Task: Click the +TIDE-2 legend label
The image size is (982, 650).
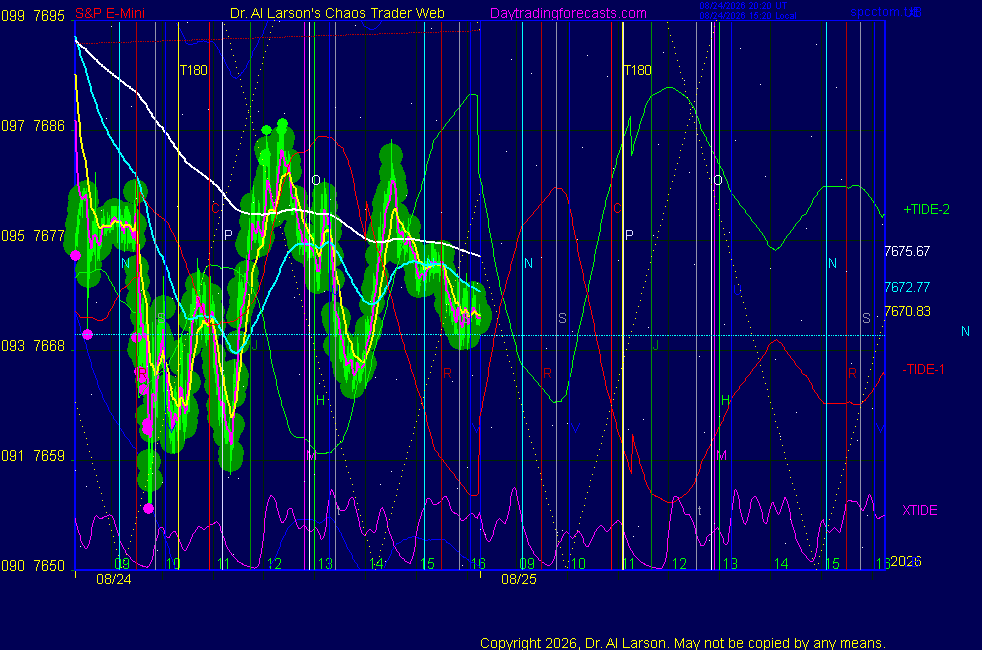Action: 926,210
